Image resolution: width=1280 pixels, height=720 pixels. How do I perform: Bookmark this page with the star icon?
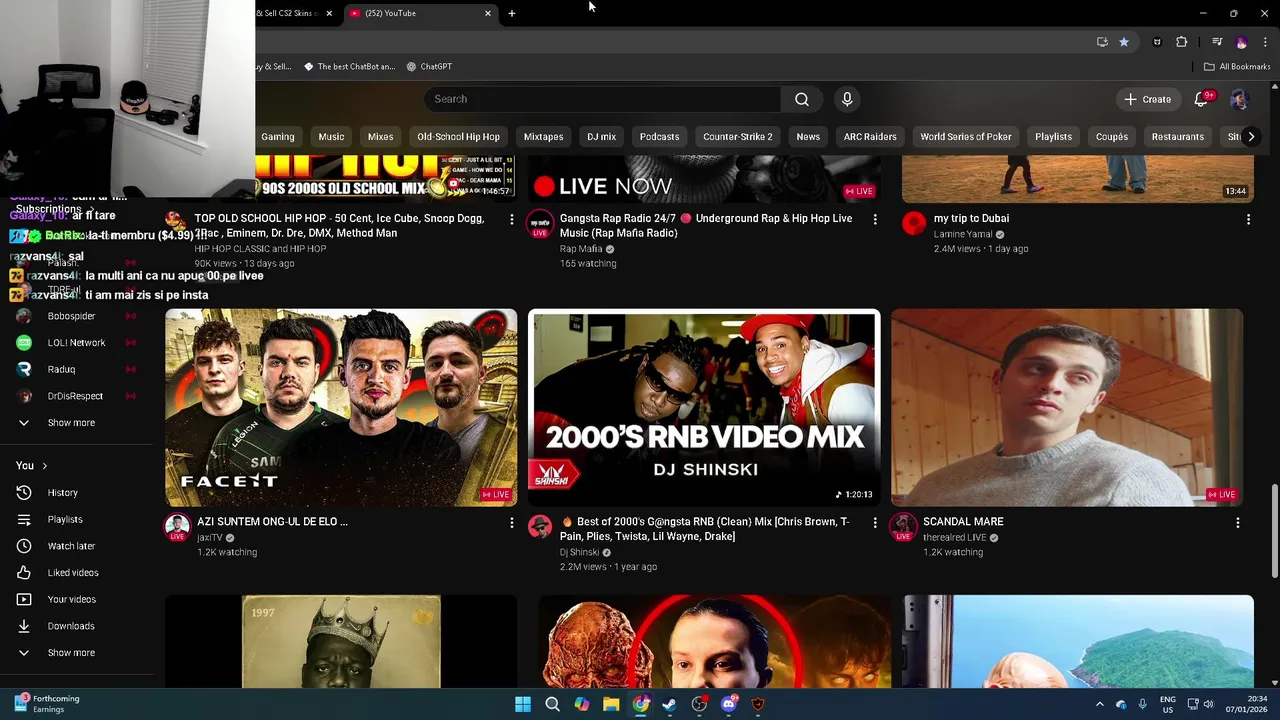[1124, 42]
